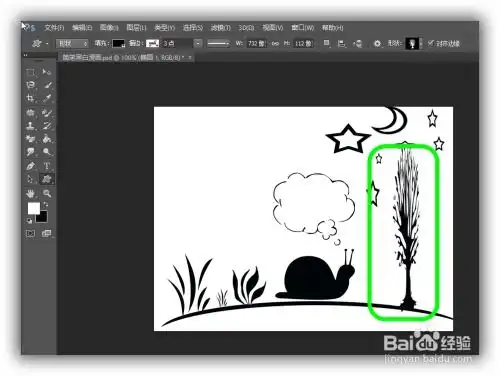Swap foreground and background colors
500x376 pixels.
point(46,204)
